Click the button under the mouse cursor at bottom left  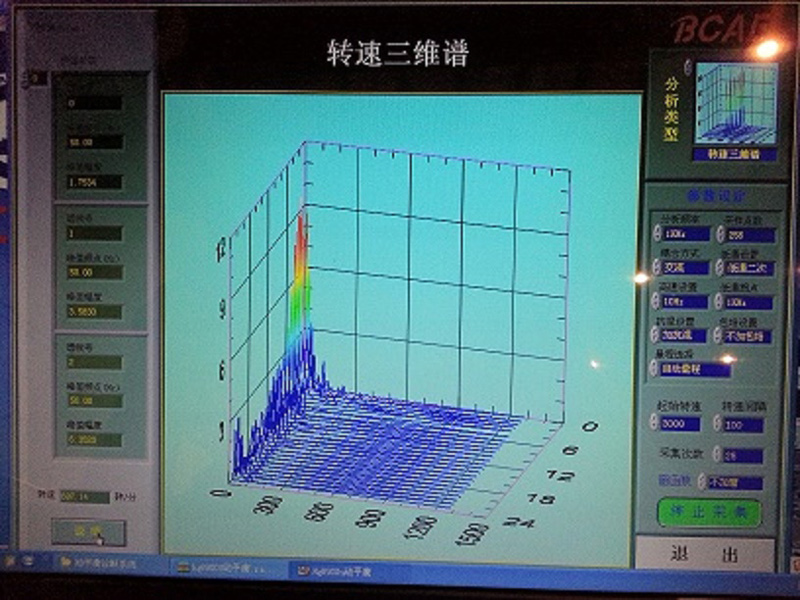coord(88,532)
